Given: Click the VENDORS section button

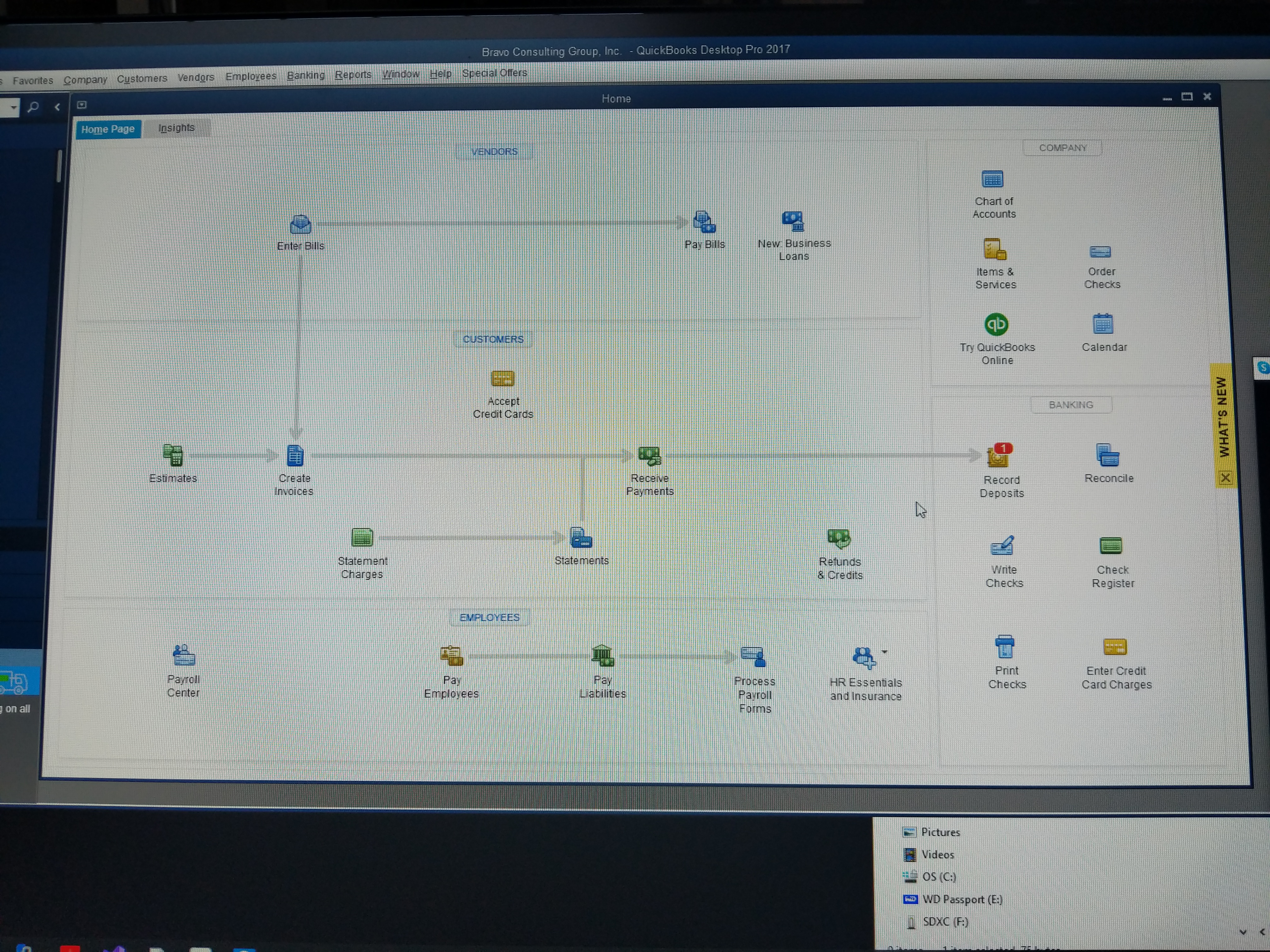Looking at the screenshot, I should [x=494, y=151].
